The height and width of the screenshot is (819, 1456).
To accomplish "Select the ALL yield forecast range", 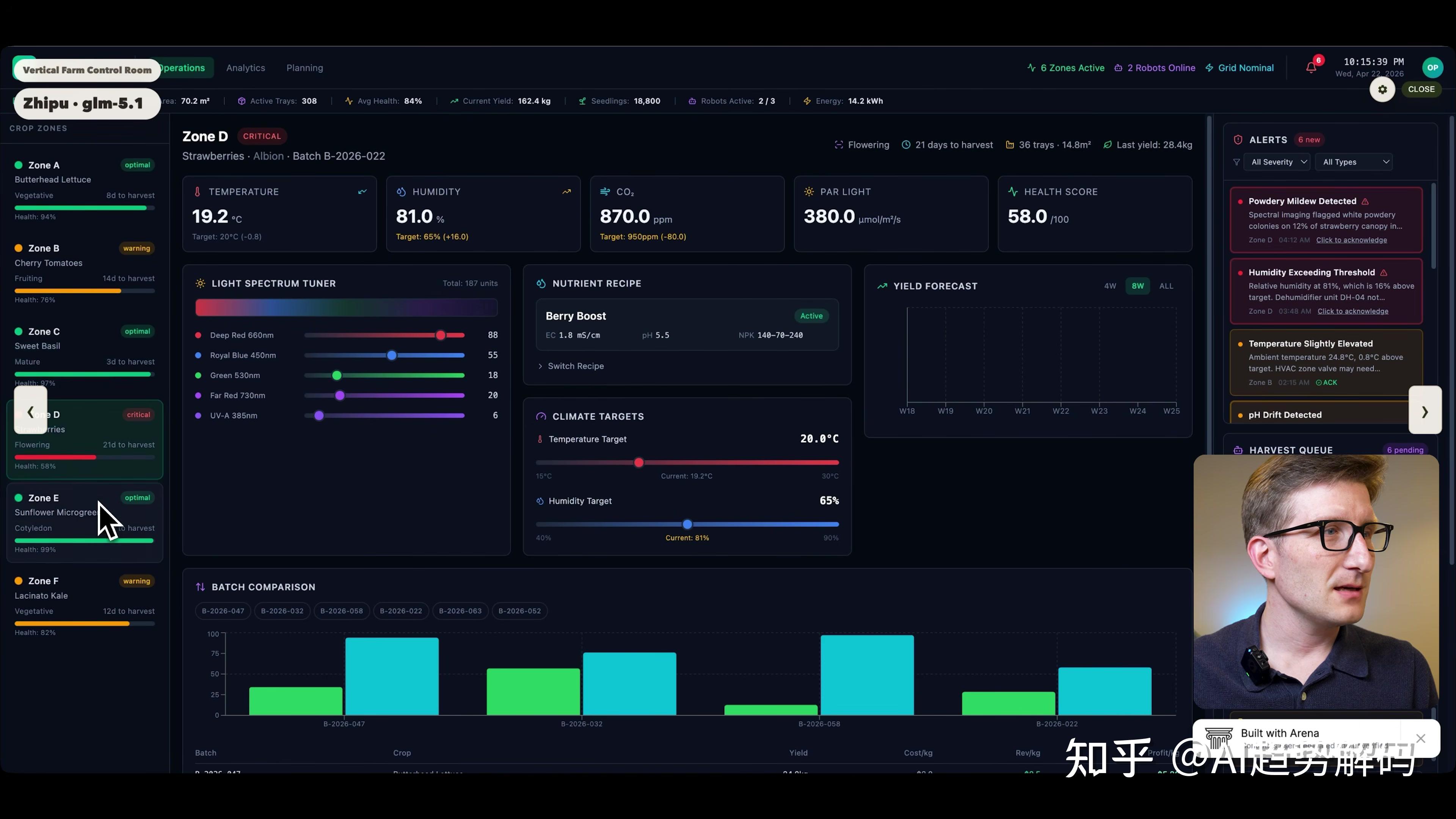I will [x=1166, y=286].
